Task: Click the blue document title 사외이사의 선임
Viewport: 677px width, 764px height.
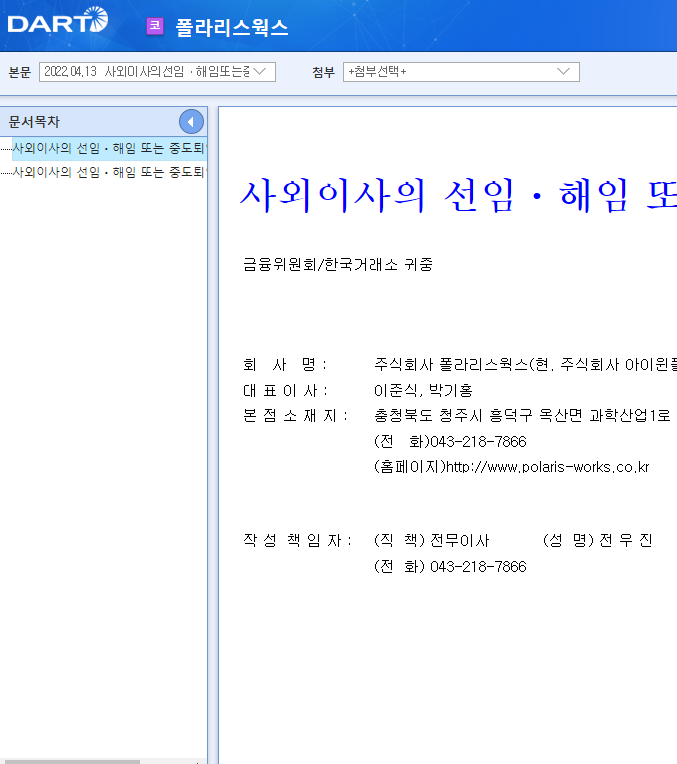Action: 458,195
